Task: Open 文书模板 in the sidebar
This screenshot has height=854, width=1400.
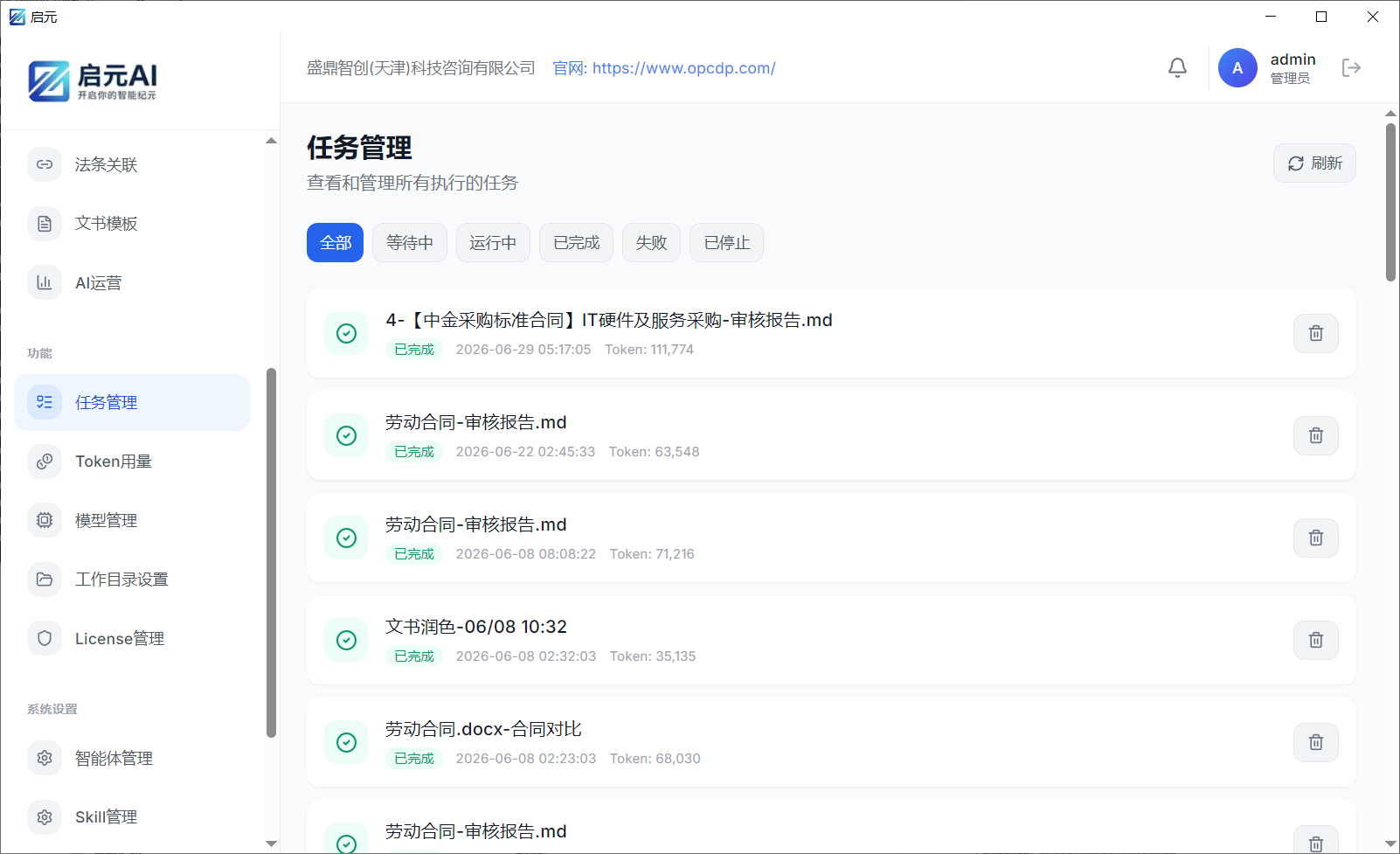Action: click(x=132, y=224)
